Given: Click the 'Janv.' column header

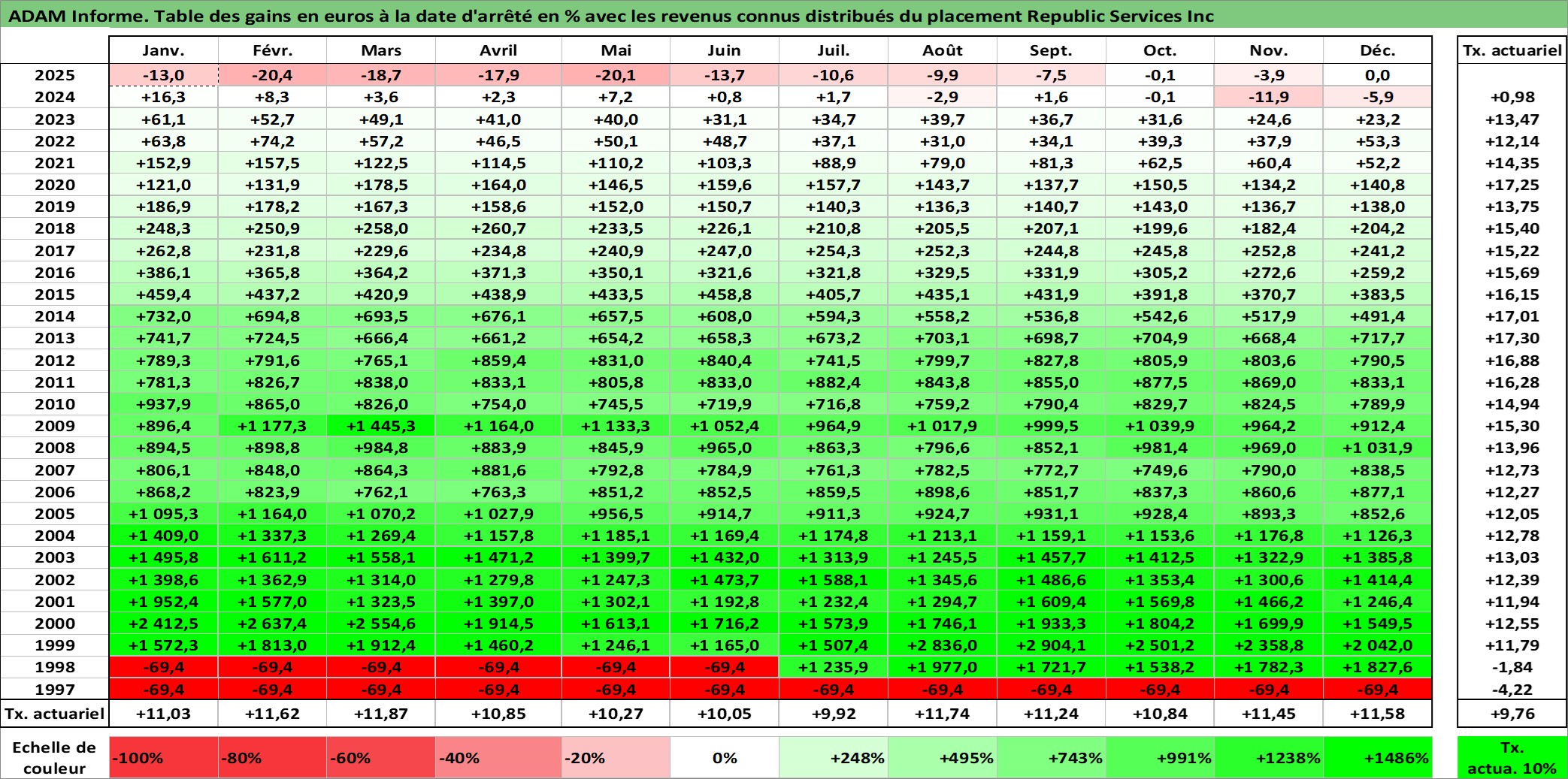Looking at the screenshot, I should click(164, 50).
